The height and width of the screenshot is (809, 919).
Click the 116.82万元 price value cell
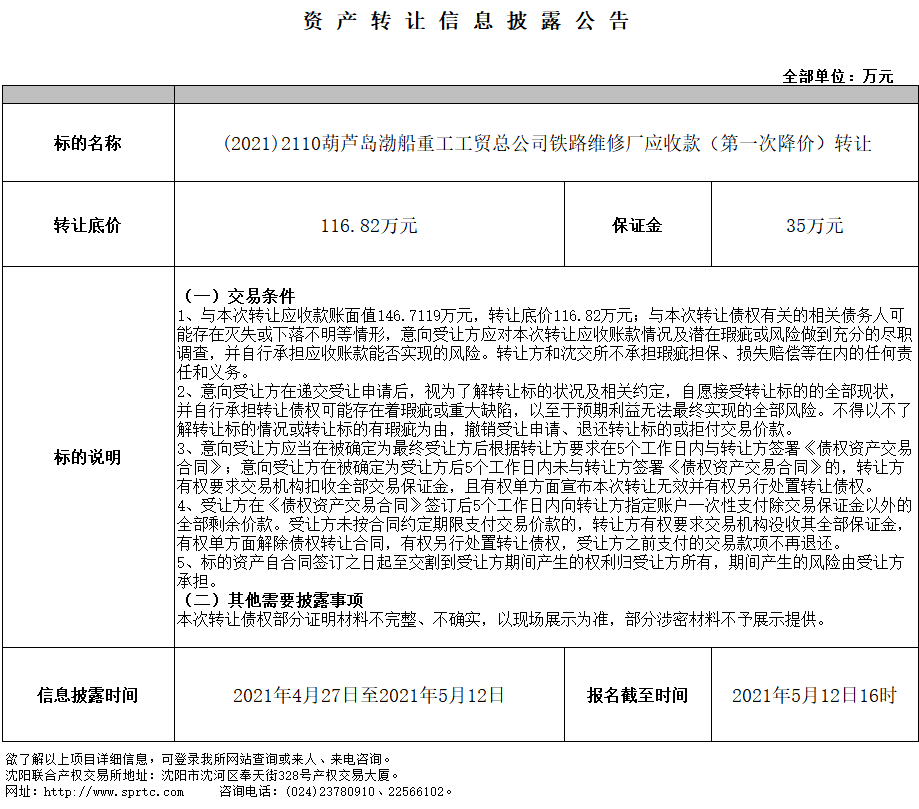(369, 225)
